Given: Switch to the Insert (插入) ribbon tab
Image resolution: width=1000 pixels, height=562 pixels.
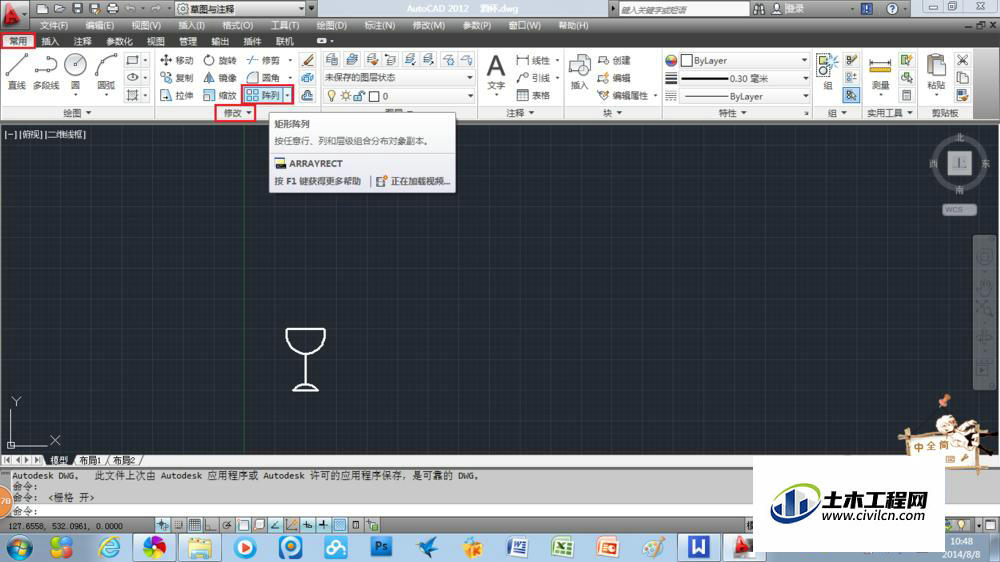Looking at the screenshot, I should tap(50, 41).
